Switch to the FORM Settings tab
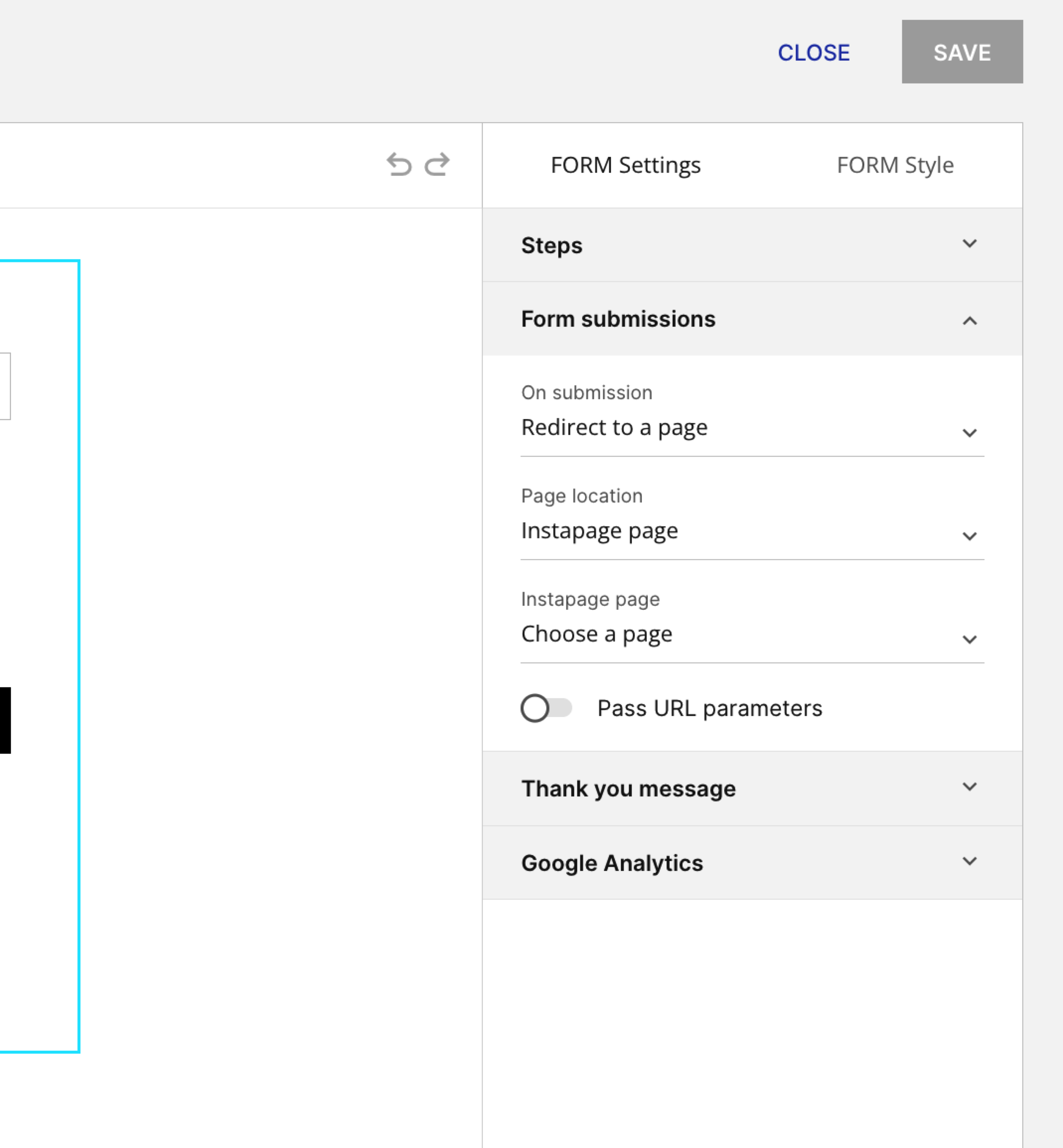1063x1148 pixels. (625, 165)
